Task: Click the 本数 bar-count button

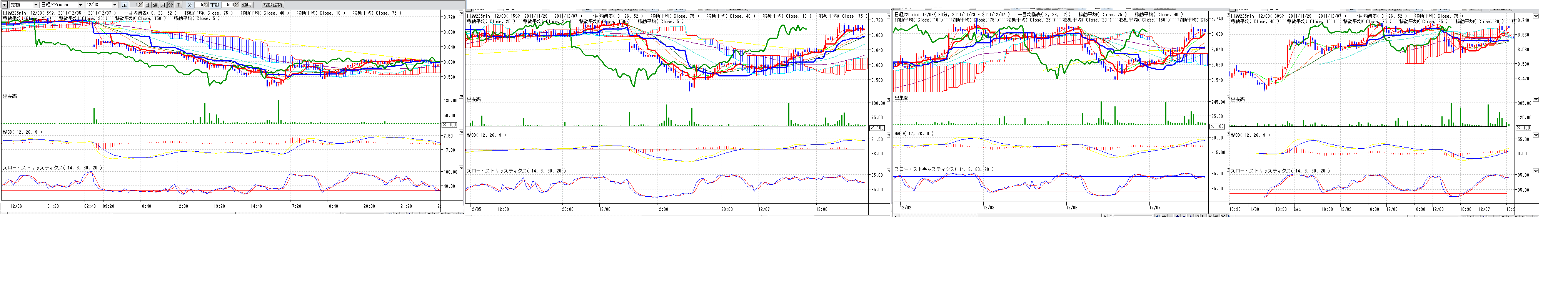Action: [x=215, y=5]
